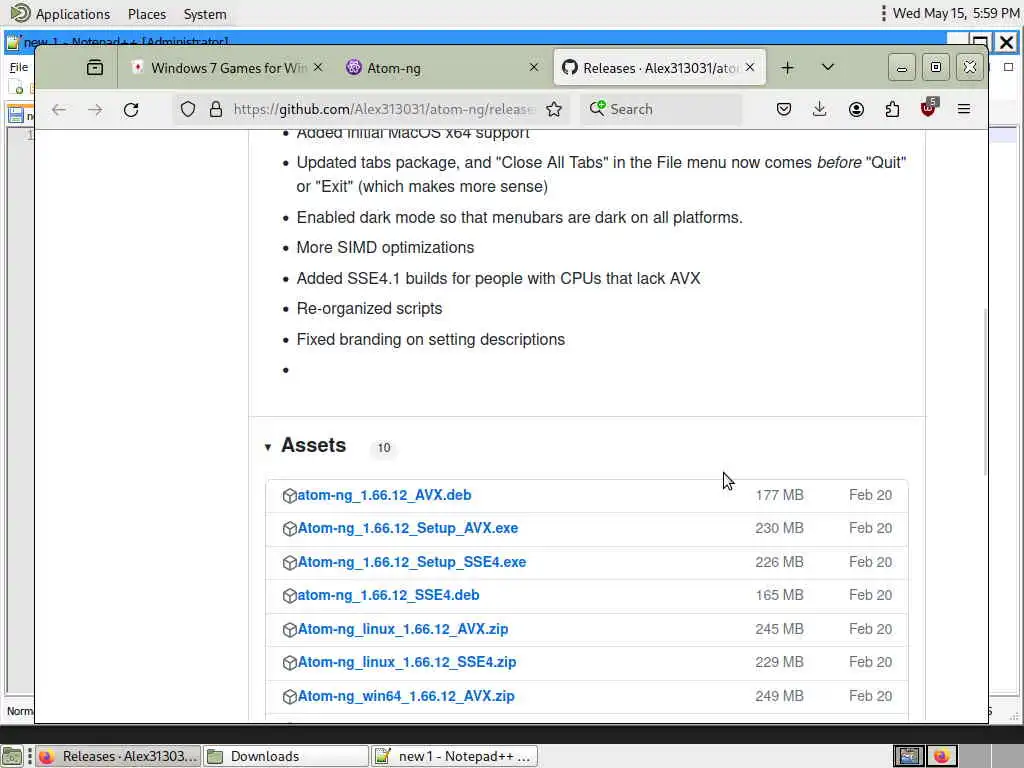The height and width of the screenshot is (768, 1024).
Task: Close the Atom-ng tab
Action: pyautogui.click(x=534, y=67)
